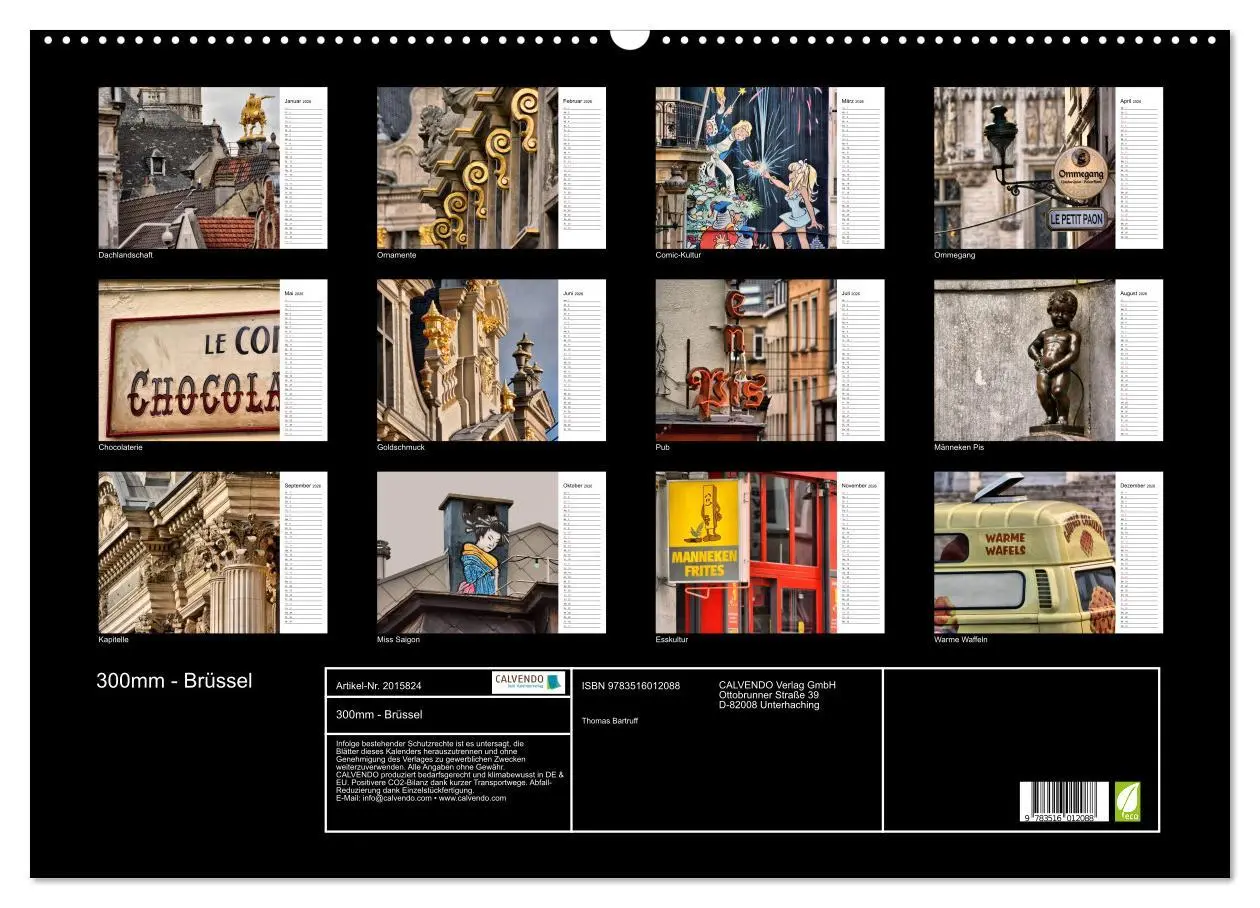Open the Ornamente February photo
The image size is (1260, 908).
click(x=467, y=168)
